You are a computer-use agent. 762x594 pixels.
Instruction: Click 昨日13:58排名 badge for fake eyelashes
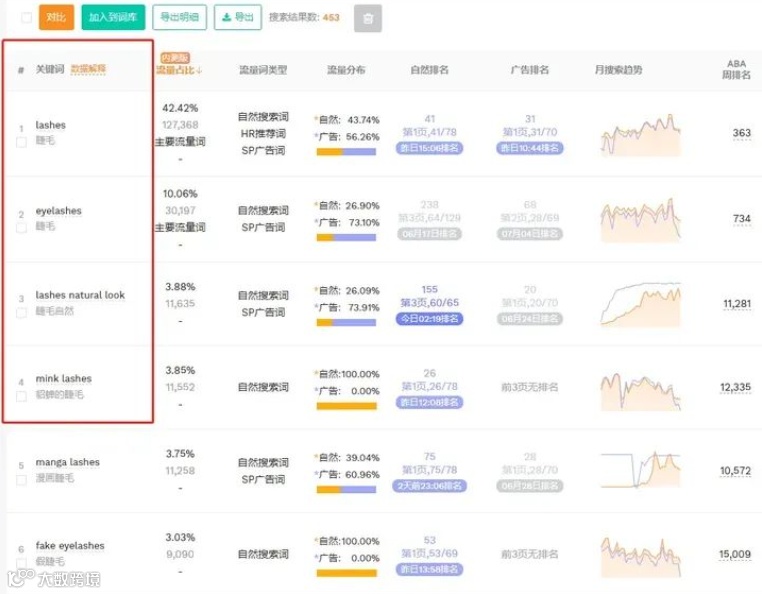coord(429,569)
